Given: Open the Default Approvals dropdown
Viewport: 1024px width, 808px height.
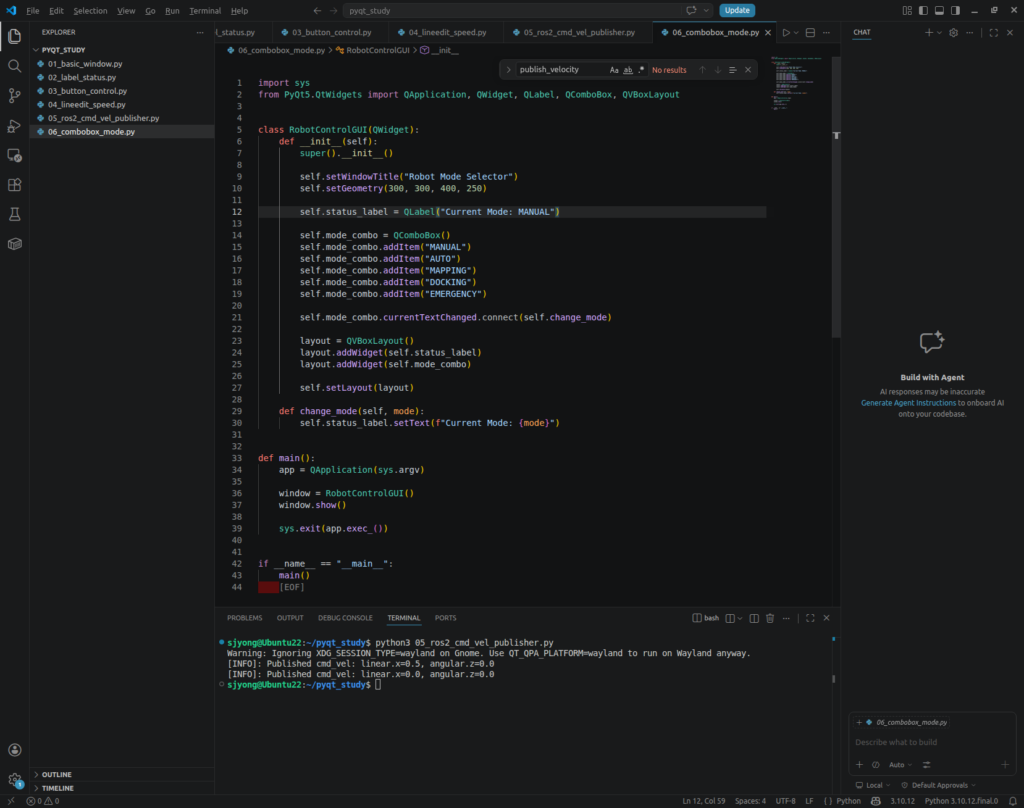Looking at the screenshot, I should click(x=939, y=785).
